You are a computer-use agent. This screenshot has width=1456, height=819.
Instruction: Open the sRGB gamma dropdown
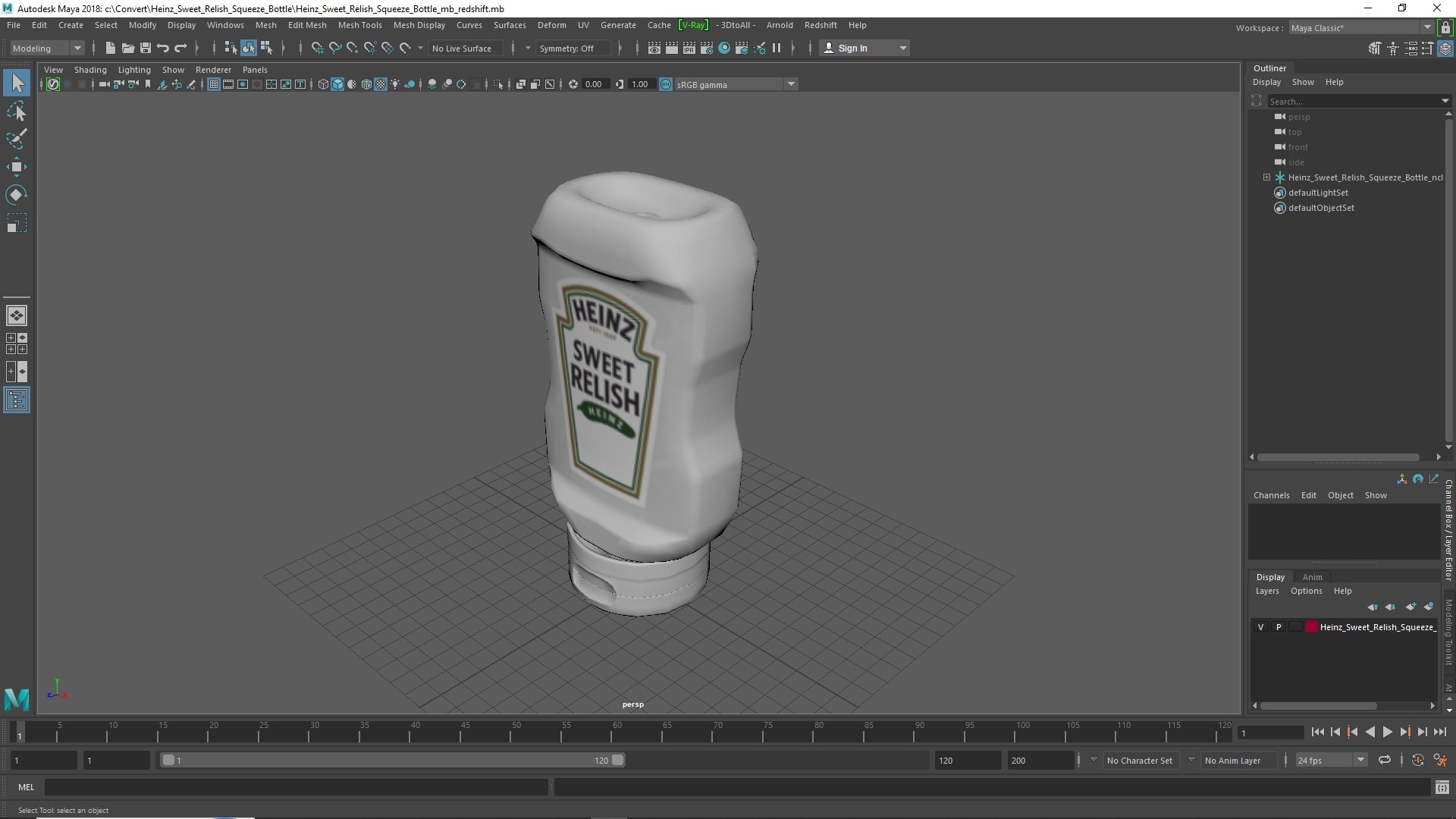pos(736,84)
